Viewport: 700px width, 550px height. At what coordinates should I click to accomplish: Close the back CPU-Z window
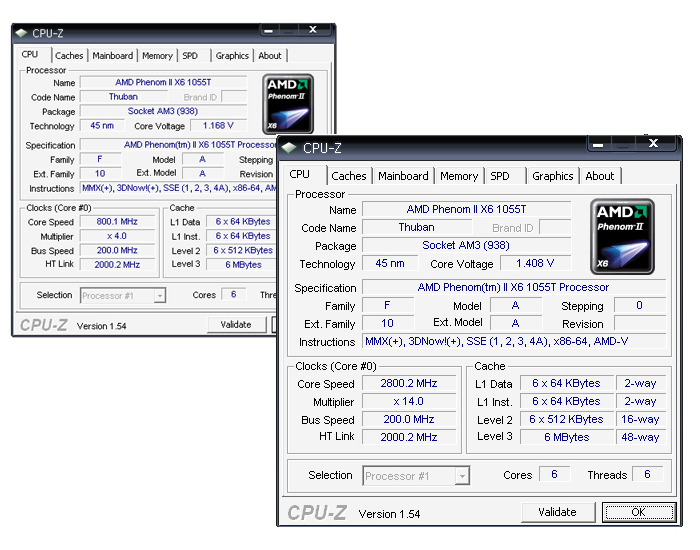(x=313, y=30)
